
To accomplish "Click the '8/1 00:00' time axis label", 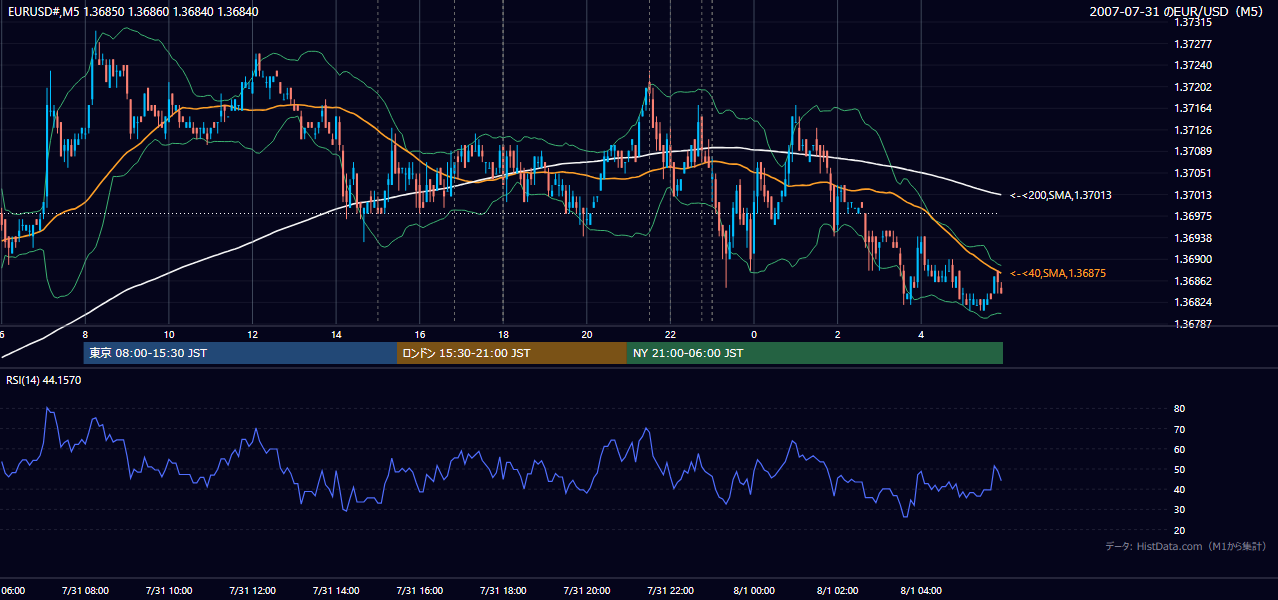I will point(754,590).
